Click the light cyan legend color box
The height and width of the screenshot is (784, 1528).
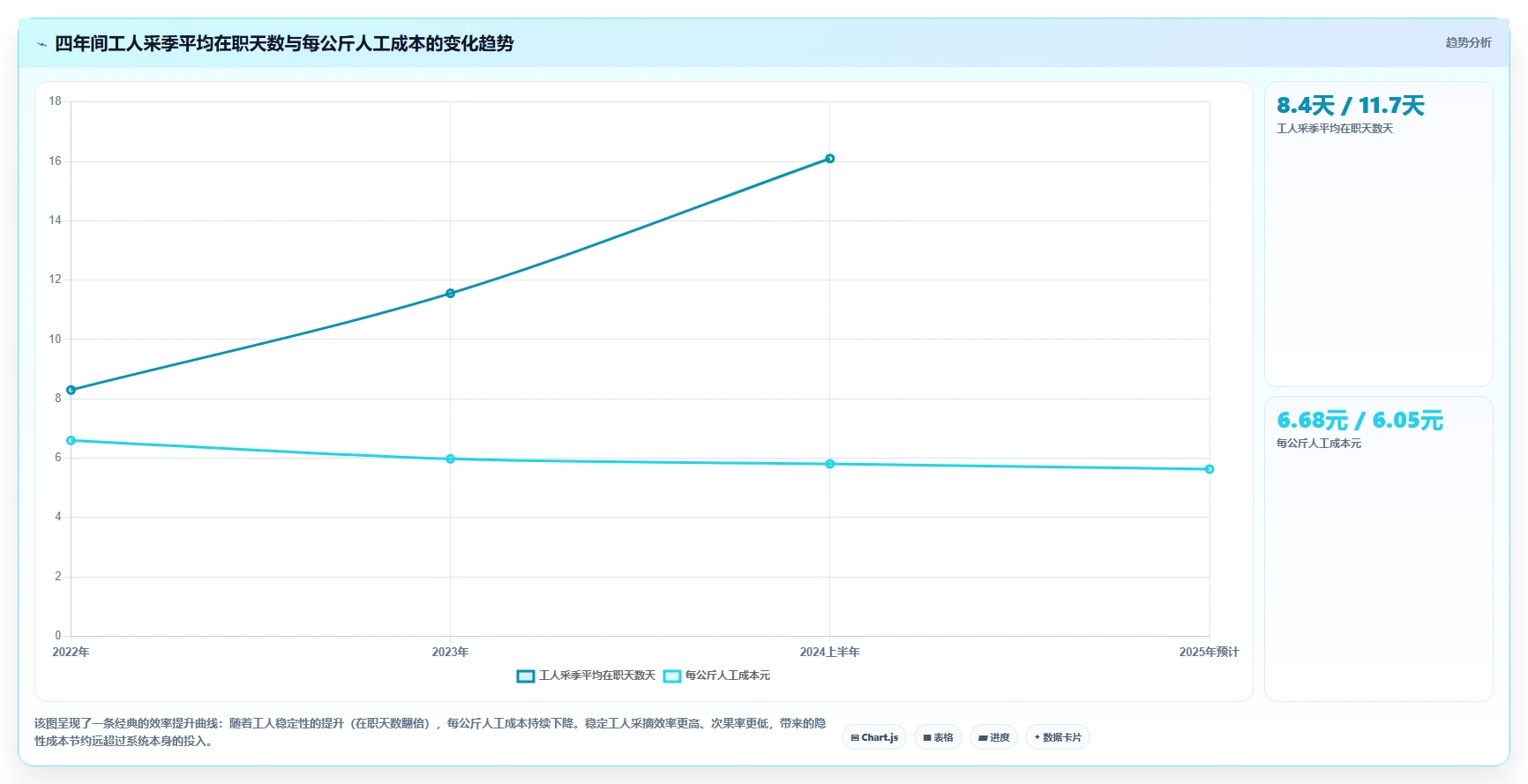[x=672, y=676]
